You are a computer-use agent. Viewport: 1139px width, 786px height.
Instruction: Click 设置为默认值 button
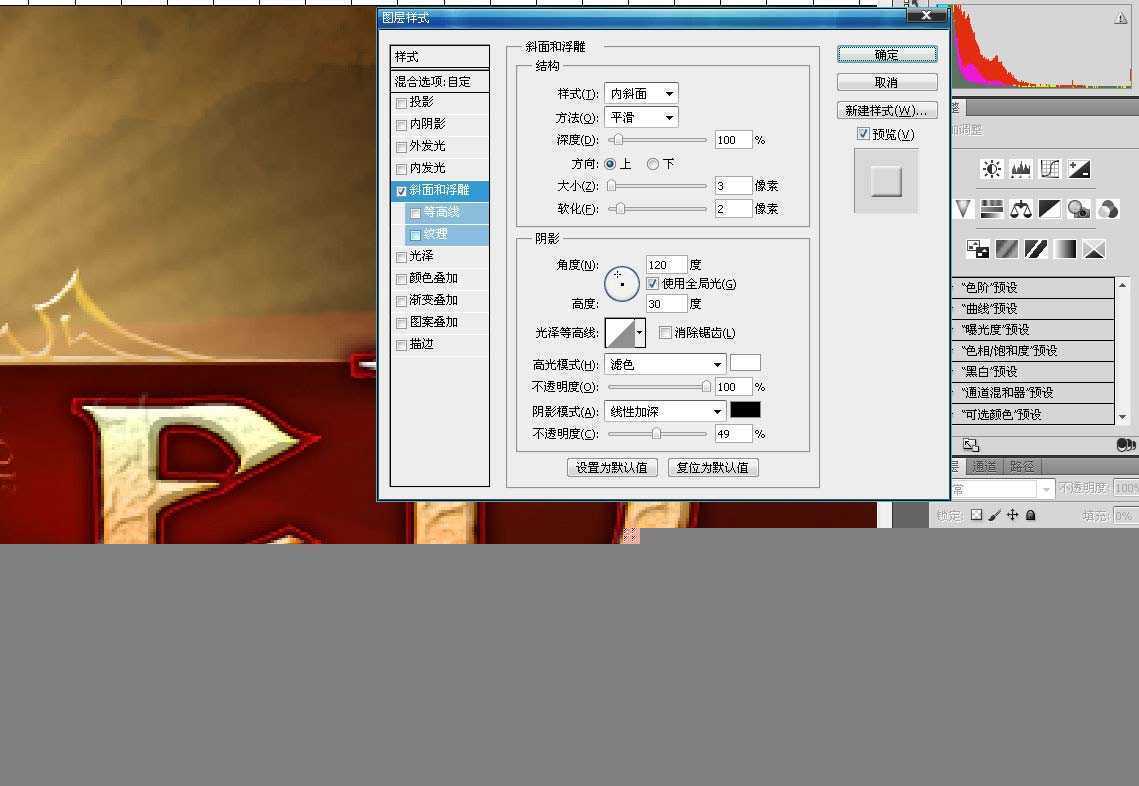(612, 467)
